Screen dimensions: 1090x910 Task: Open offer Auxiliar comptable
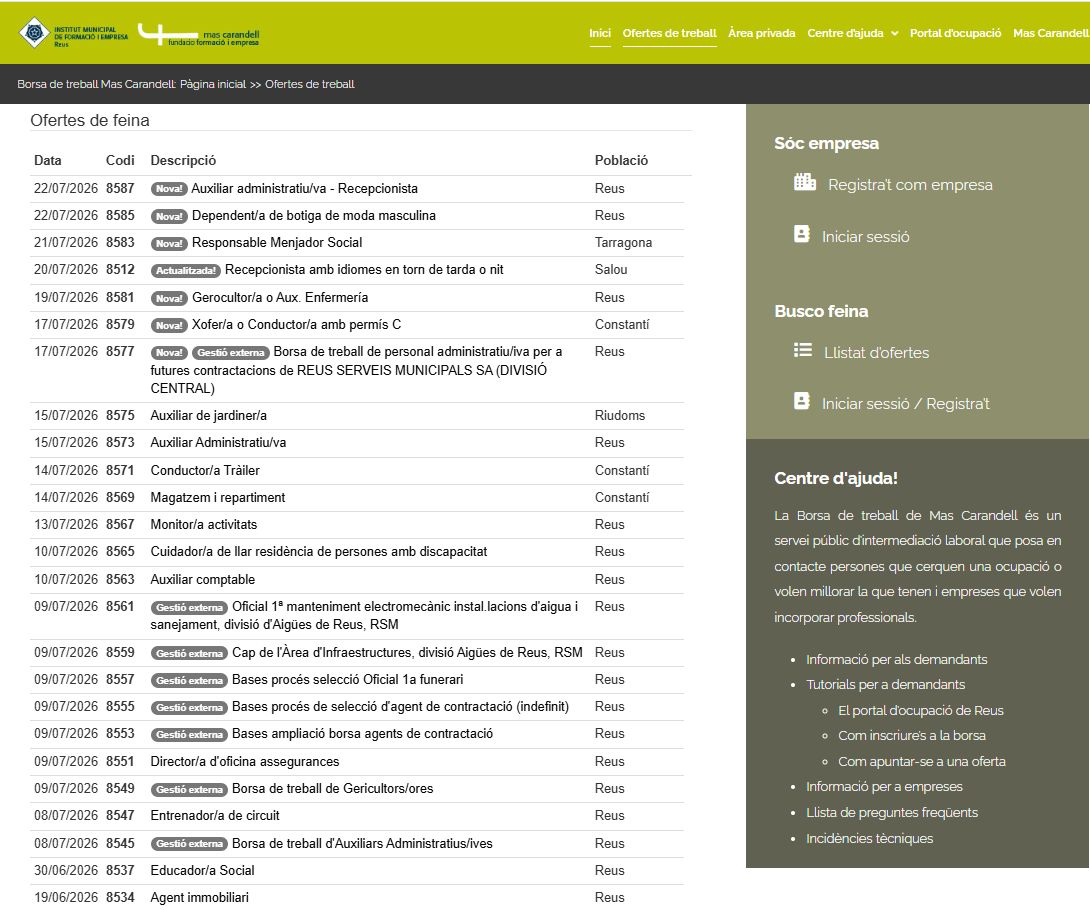203,580
